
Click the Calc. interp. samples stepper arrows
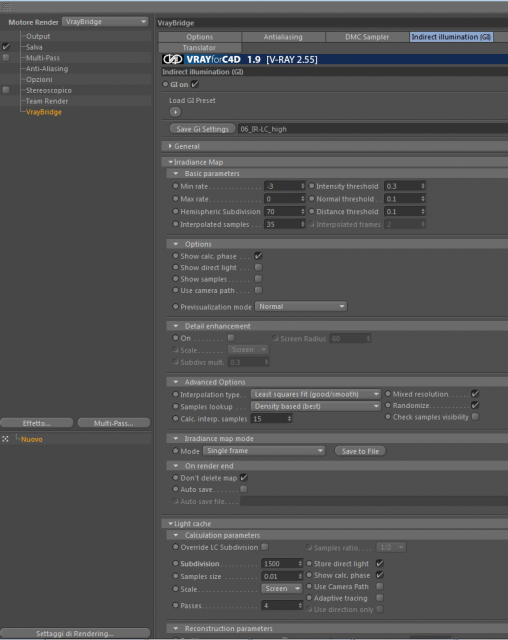coord(289,418)
